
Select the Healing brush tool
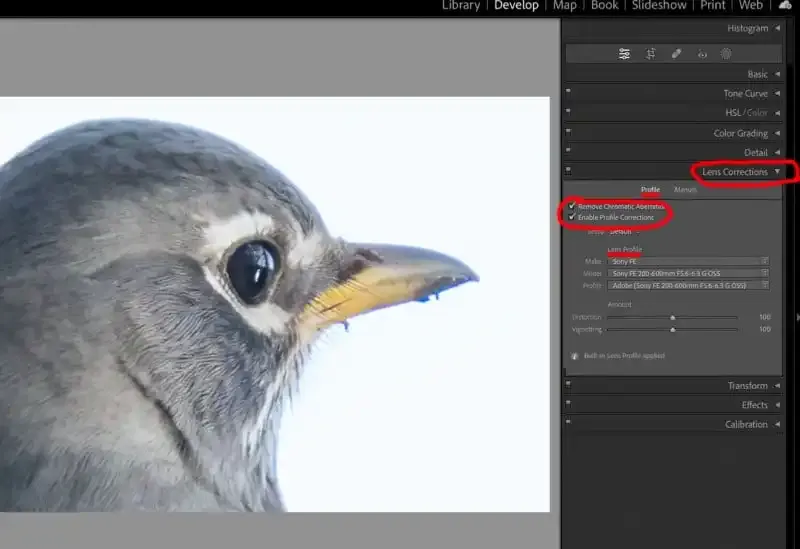tap(676, 54)
